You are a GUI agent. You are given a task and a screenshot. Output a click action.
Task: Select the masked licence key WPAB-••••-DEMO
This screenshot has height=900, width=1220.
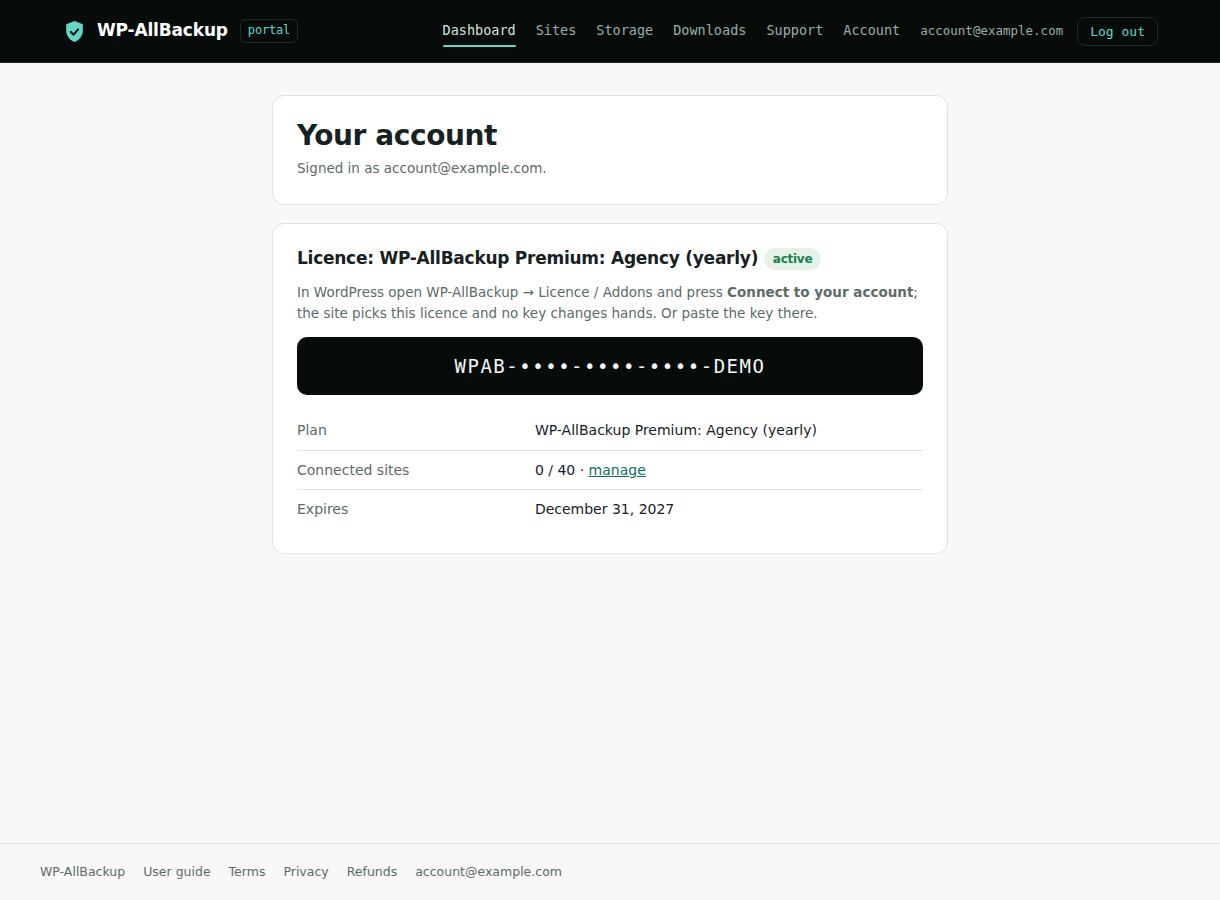click(610, 366)
